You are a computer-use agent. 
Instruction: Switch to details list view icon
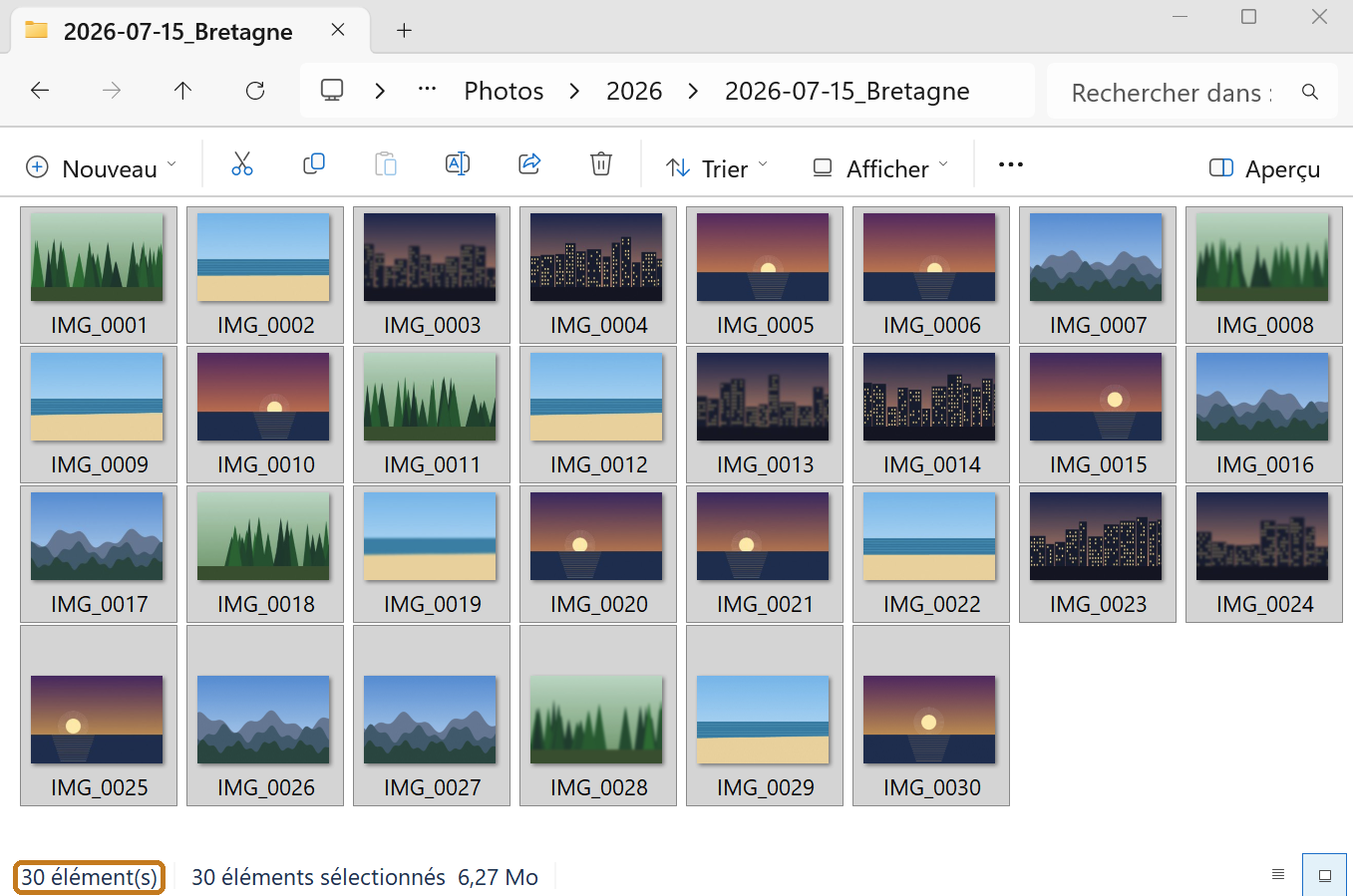click(x=1278, y=875)
